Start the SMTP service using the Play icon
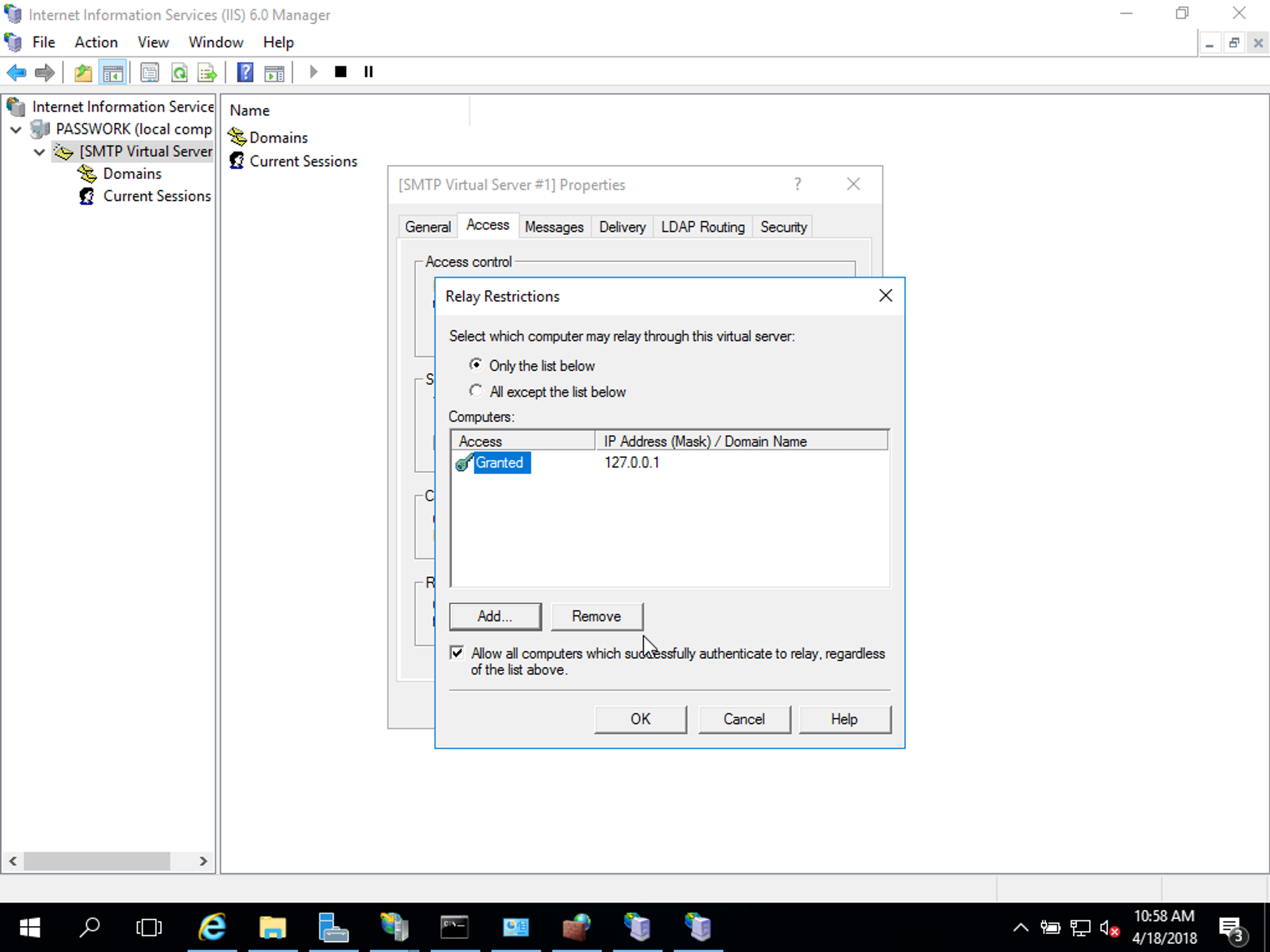 click(312, 72)
